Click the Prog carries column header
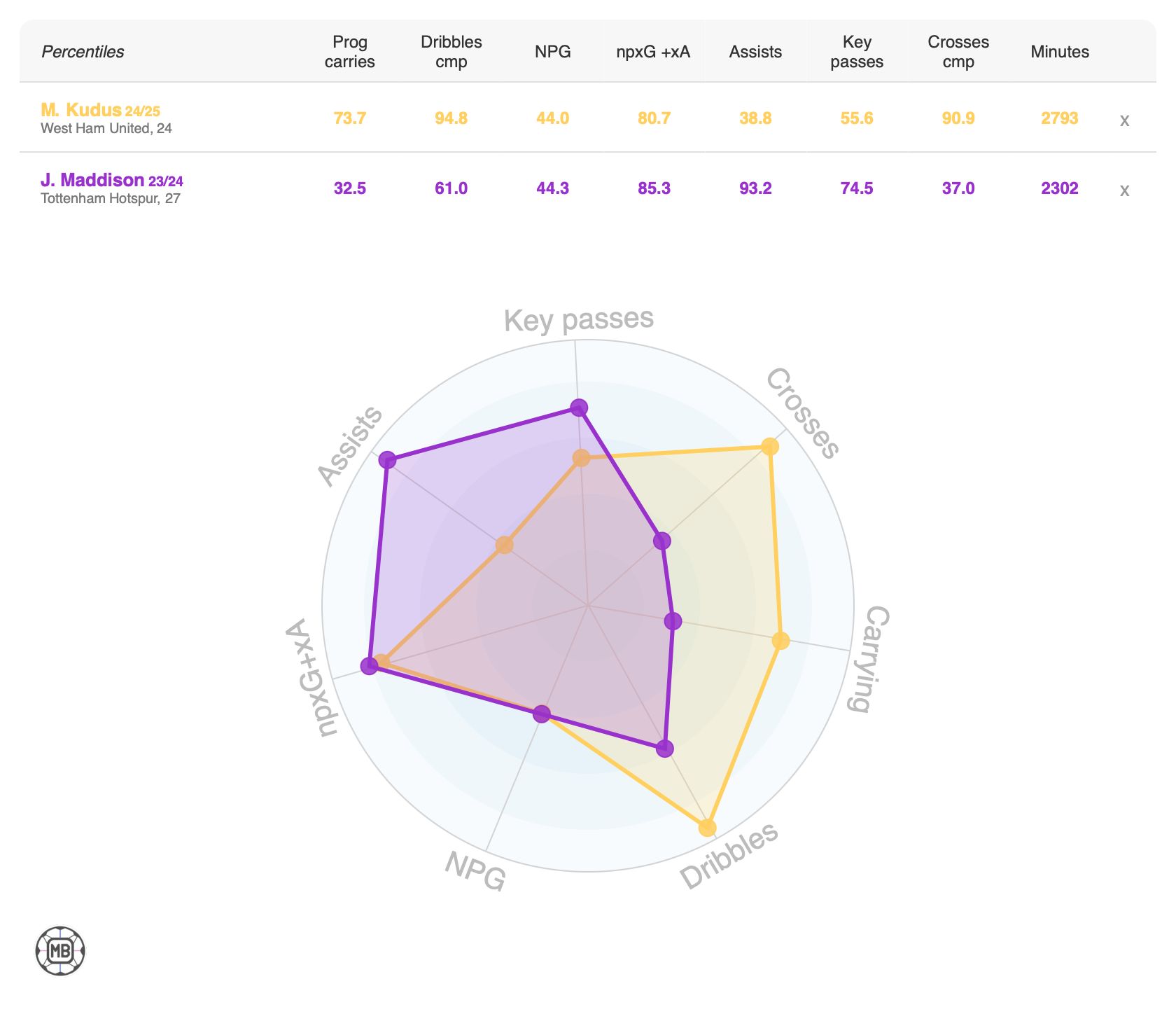This screenshot has height=1028, width=1176. click(349, 52)
